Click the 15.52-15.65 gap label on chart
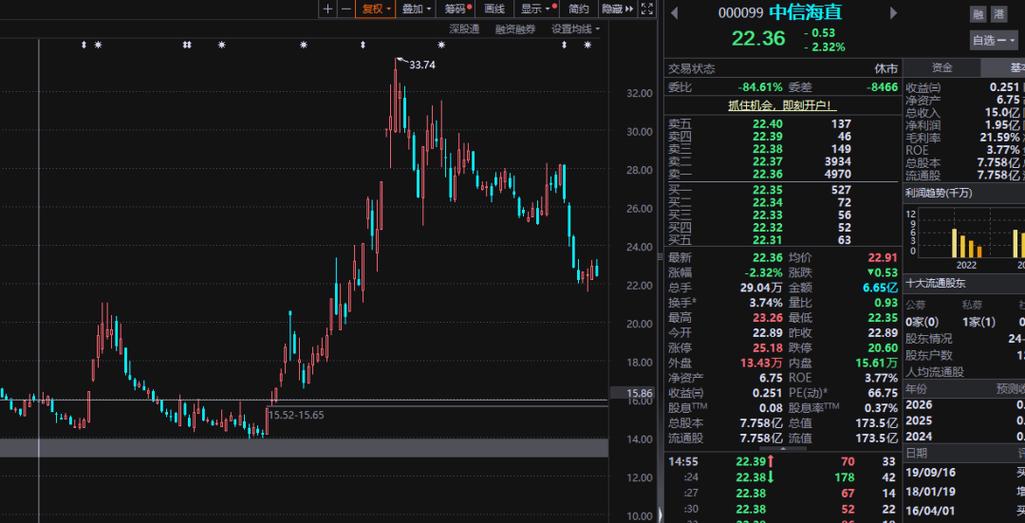 [295, 414]
